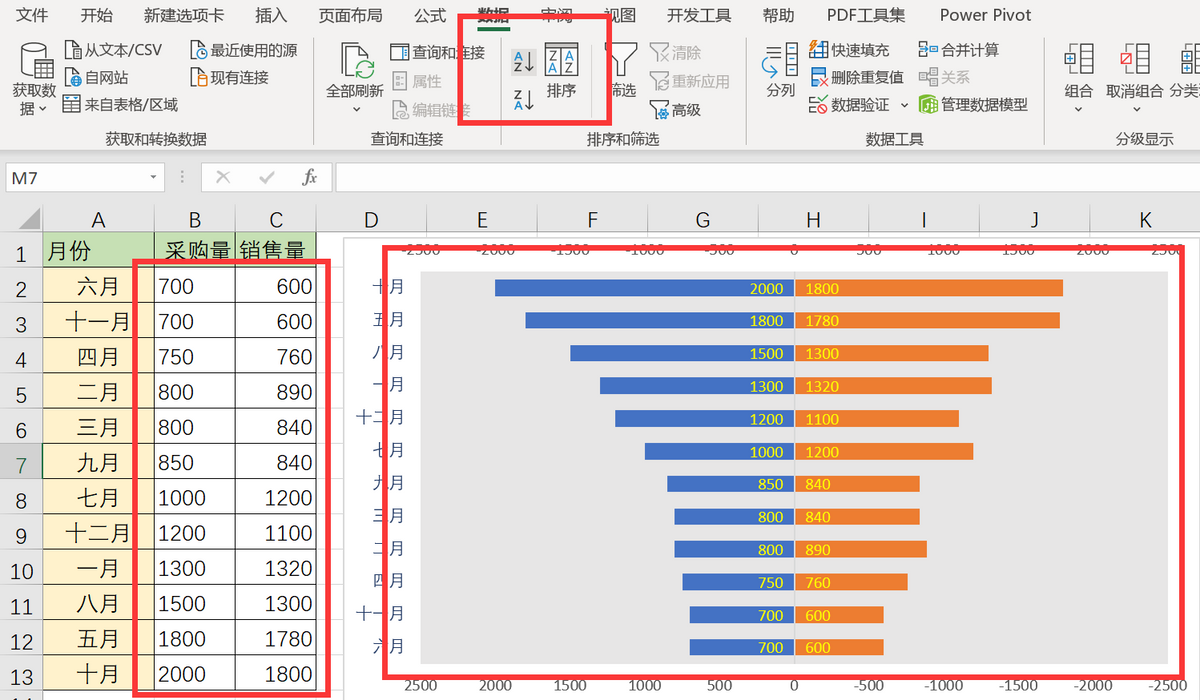Image resolution: width=1200 pixels, height=700 pixels.
Task: Click the Group (组合) outline icon
Action: 1079,60
